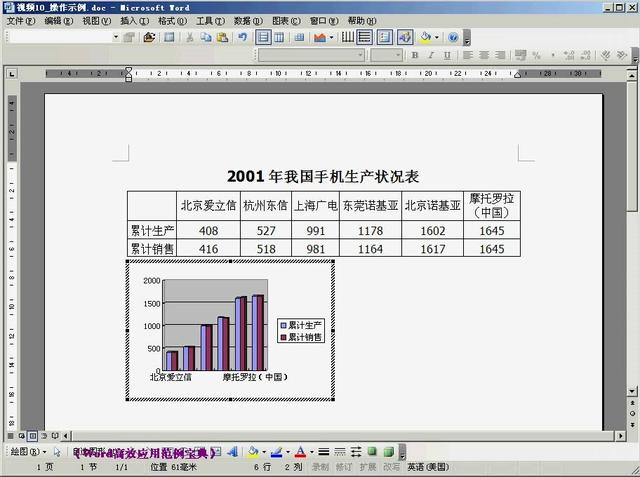Expand the Line Color dropdown arrow
The image size is (640, 477).
288,452
